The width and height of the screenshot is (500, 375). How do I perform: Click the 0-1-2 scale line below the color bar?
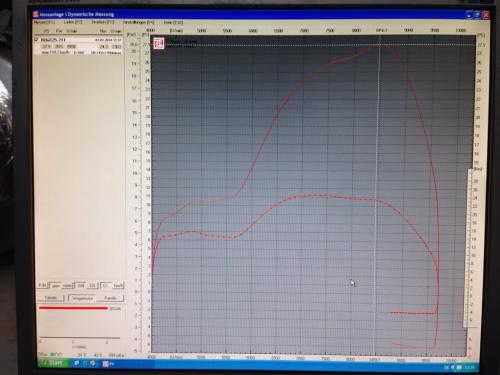[x=79, y=338]
